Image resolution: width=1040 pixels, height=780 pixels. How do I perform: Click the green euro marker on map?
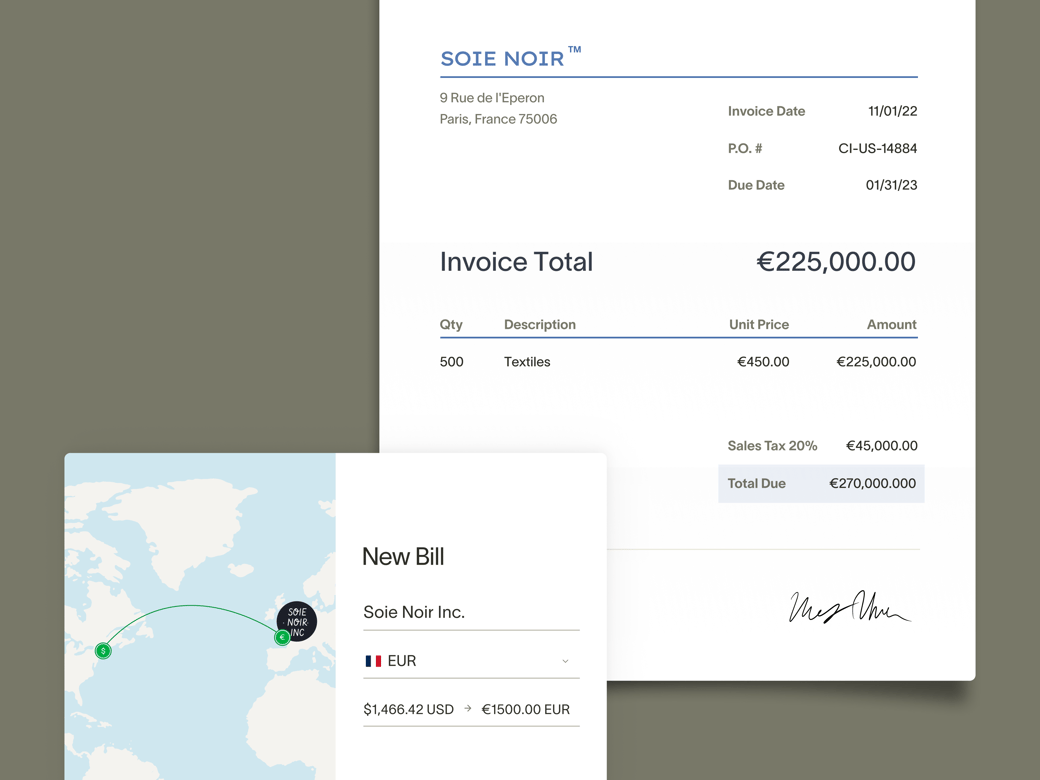282,637
